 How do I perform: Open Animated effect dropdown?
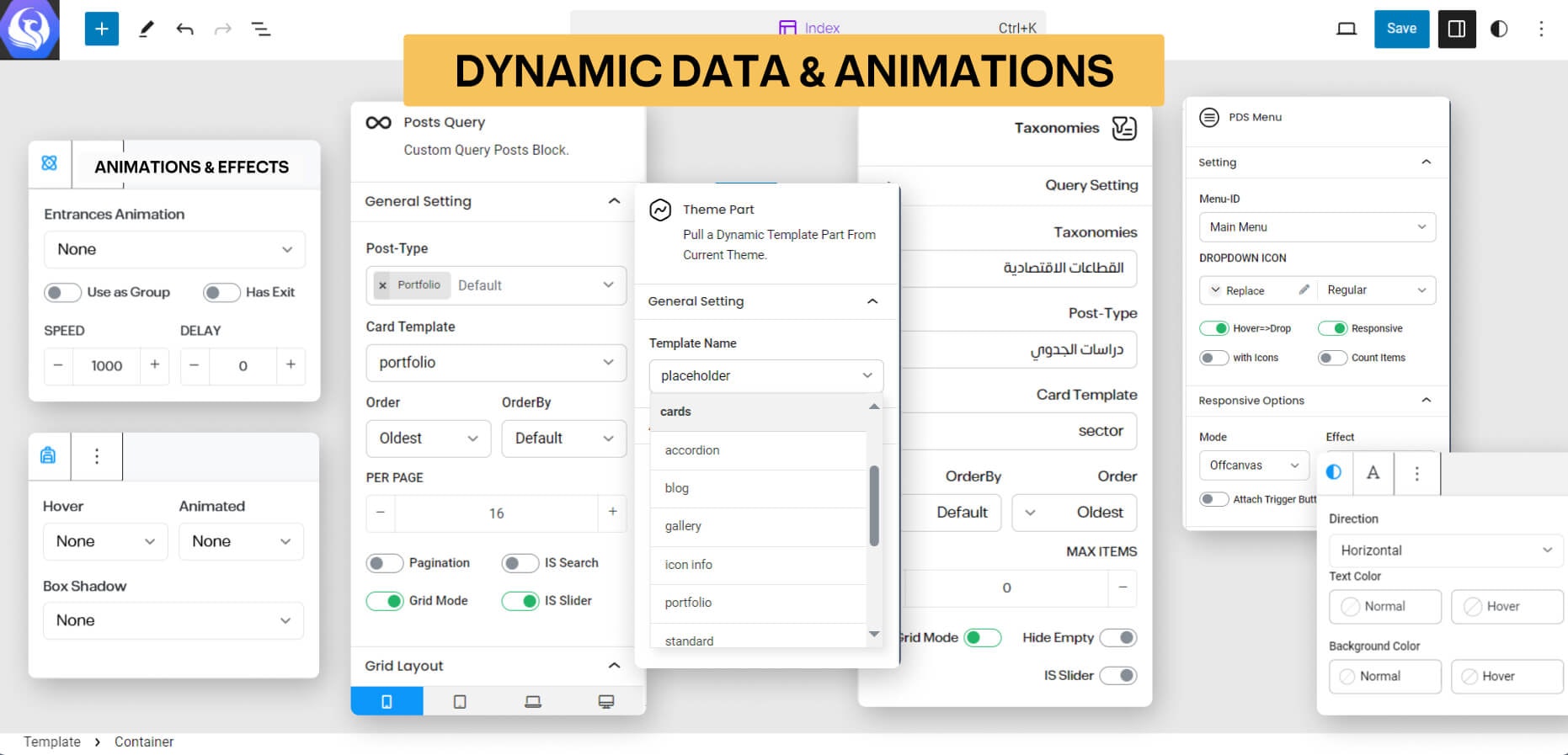[241, 542]
